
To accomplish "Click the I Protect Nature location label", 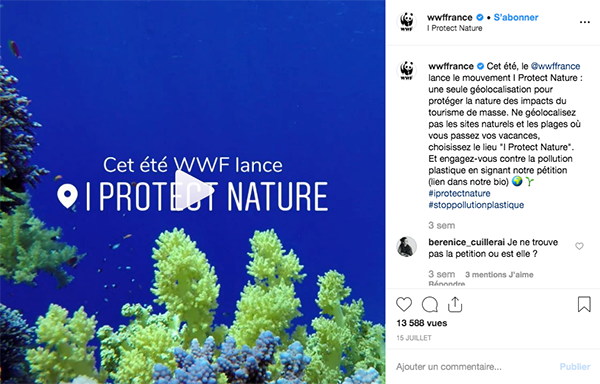I will point(455,28).
